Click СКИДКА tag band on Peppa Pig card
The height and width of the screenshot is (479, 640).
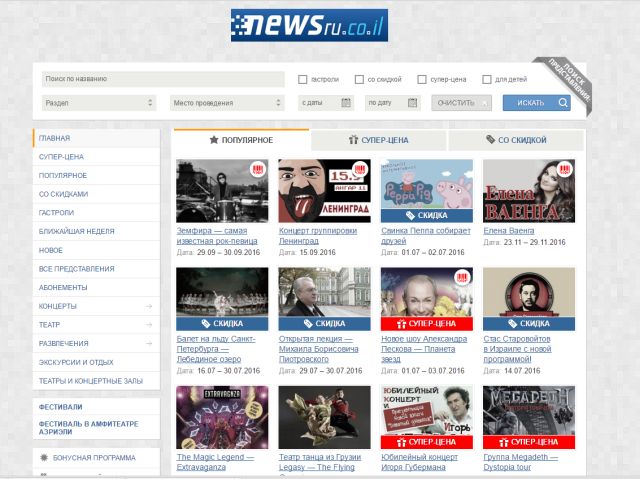click(x=427, y=215)
